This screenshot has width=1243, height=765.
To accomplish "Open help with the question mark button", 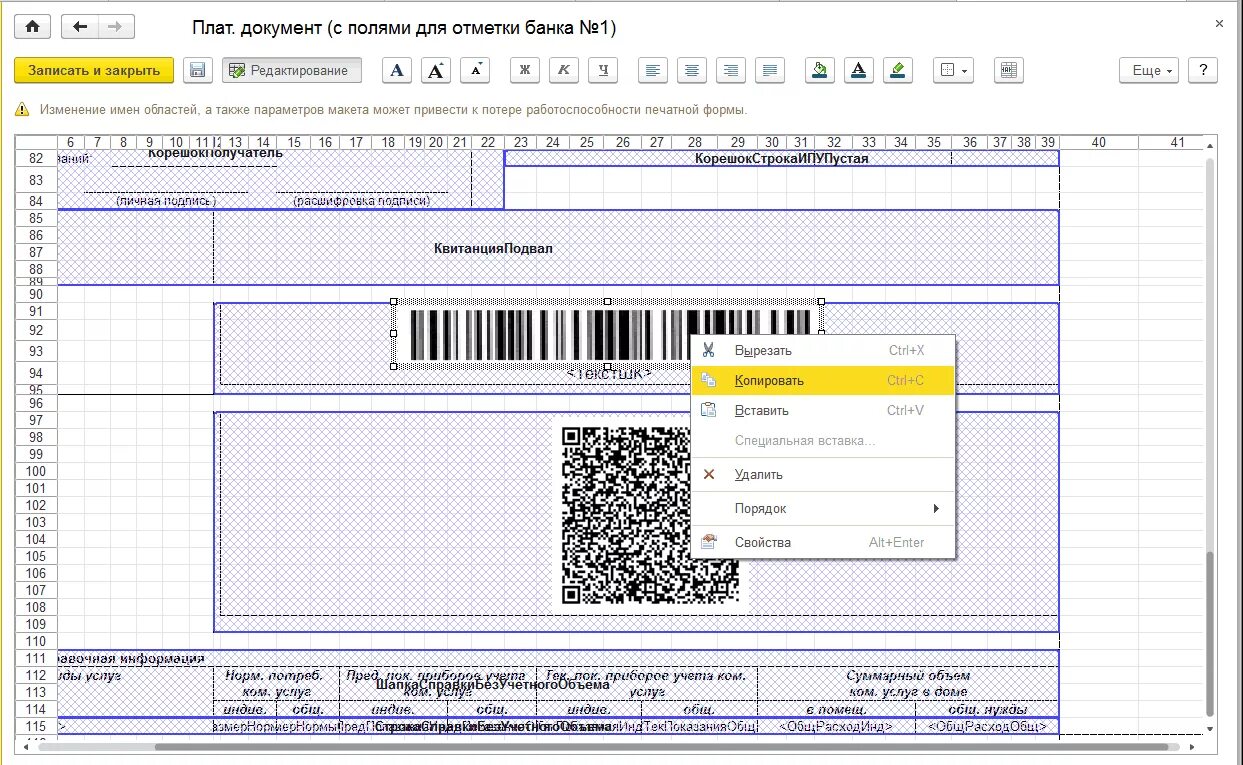I will pos(1203,70).
